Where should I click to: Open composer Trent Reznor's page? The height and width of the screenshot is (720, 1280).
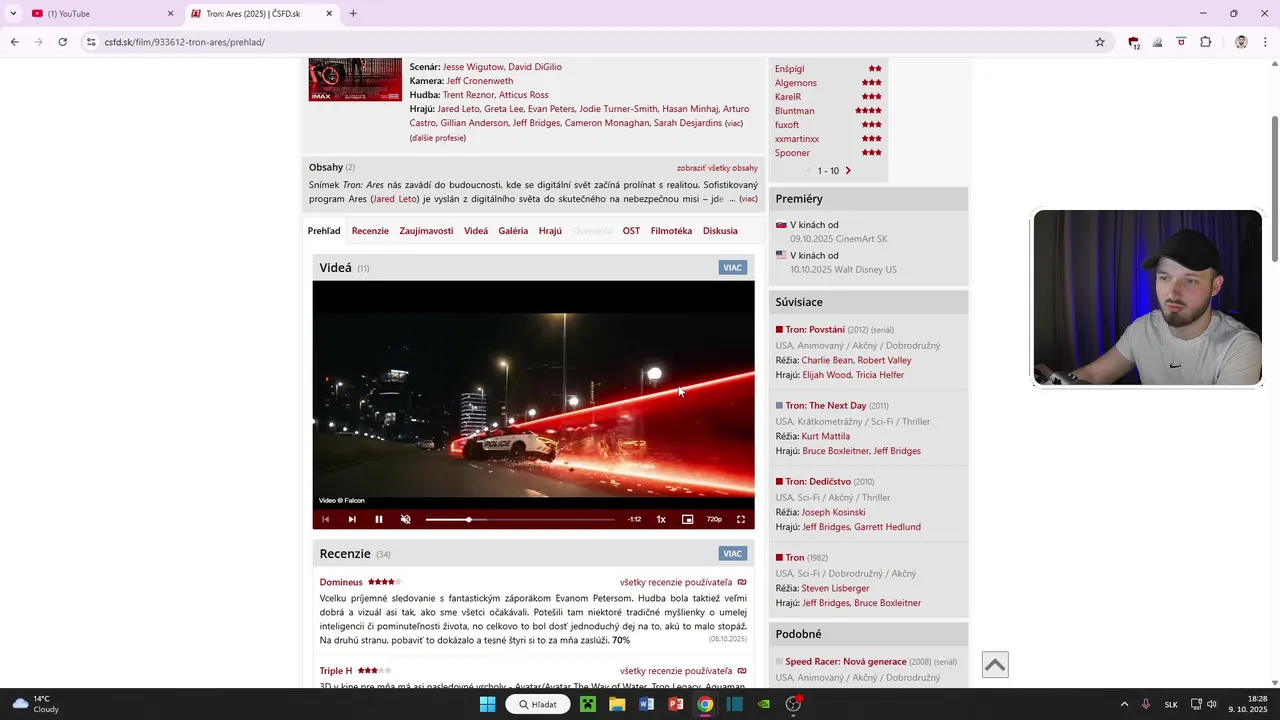tap(468, 95)
